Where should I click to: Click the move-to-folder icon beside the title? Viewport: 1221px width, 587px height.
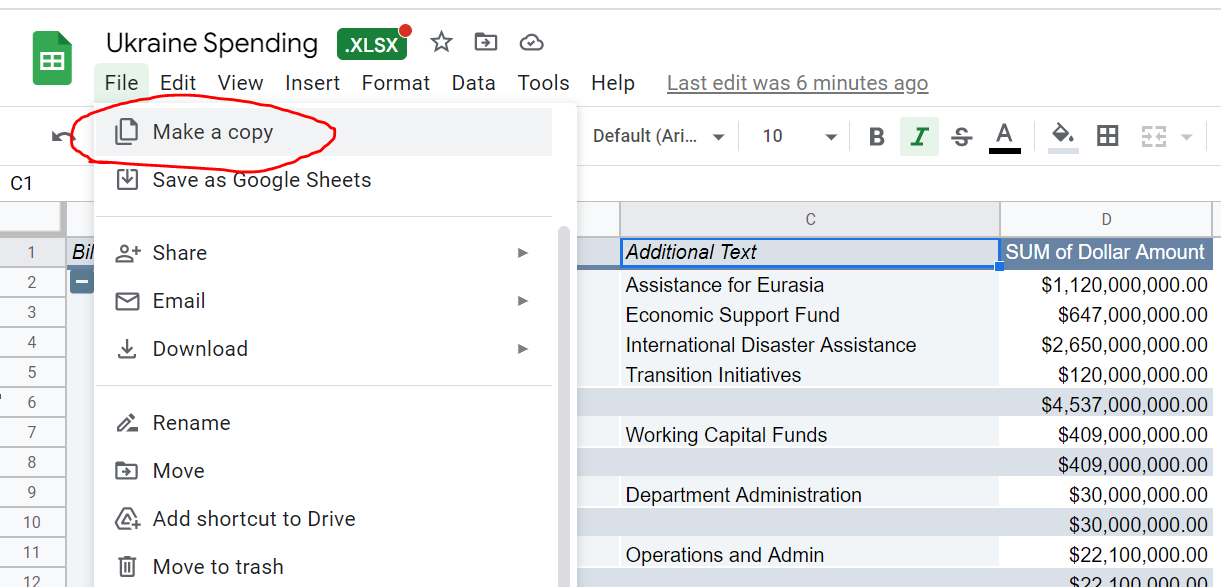486,42
